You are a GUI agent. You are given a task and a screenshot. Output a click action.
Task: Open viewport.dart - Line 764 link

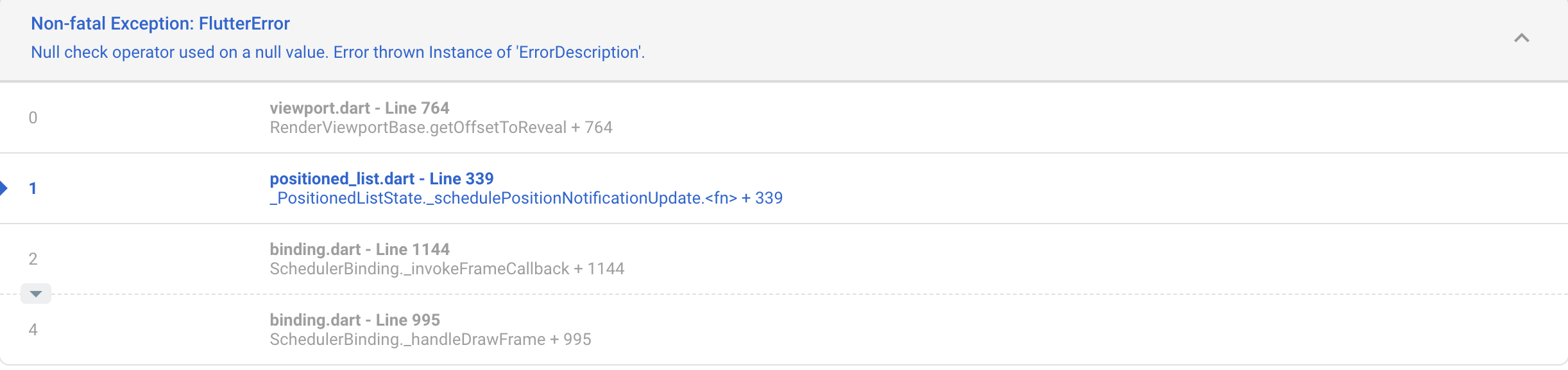click(x=360, y=107)
